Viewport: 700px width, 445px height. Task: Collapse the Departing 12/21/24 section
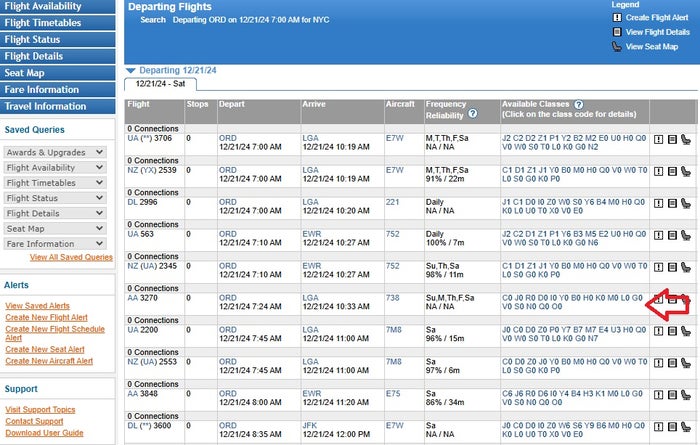130,71
